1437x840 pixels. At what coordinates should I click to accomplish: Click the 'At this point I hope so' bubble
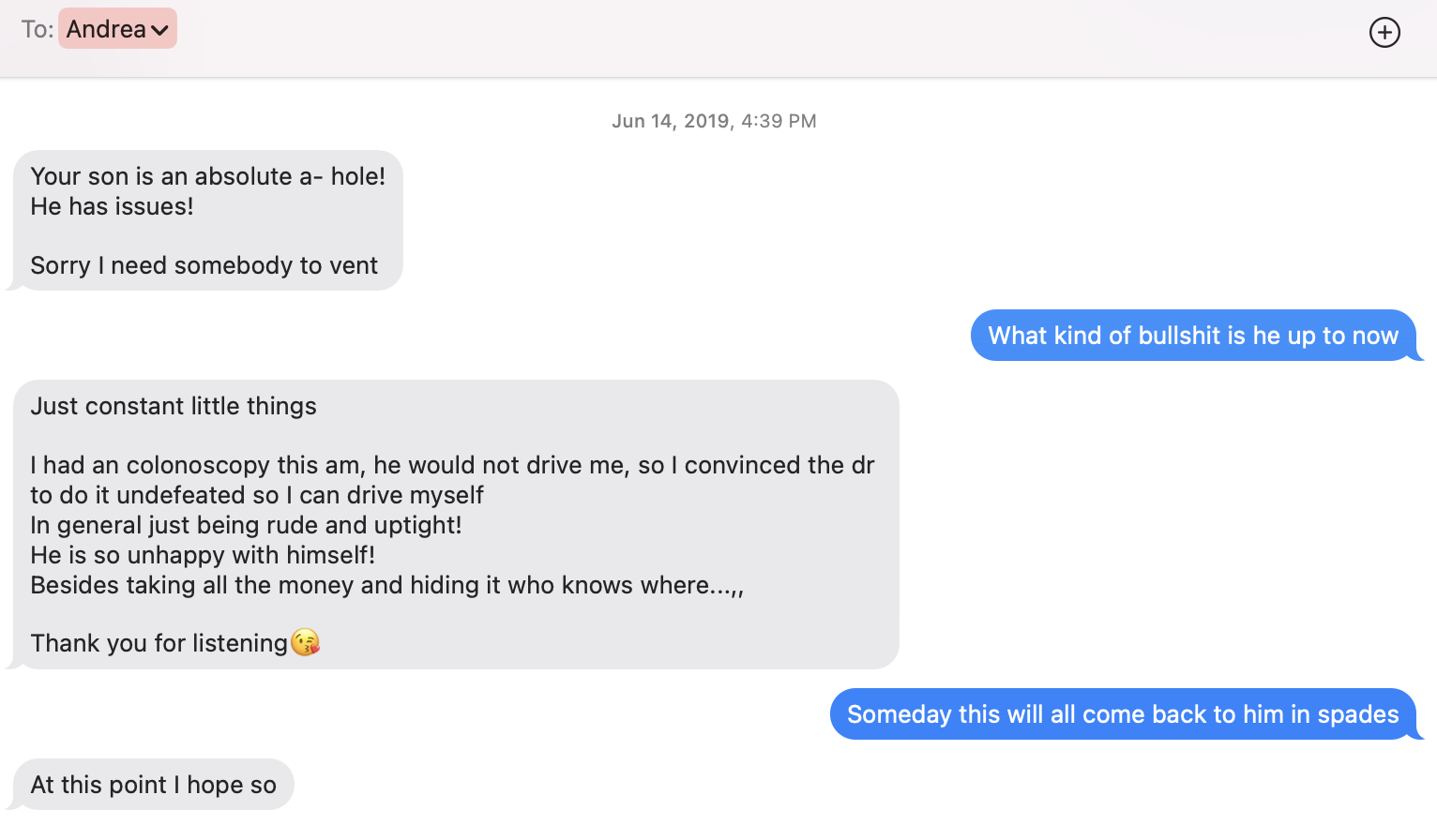154,785
